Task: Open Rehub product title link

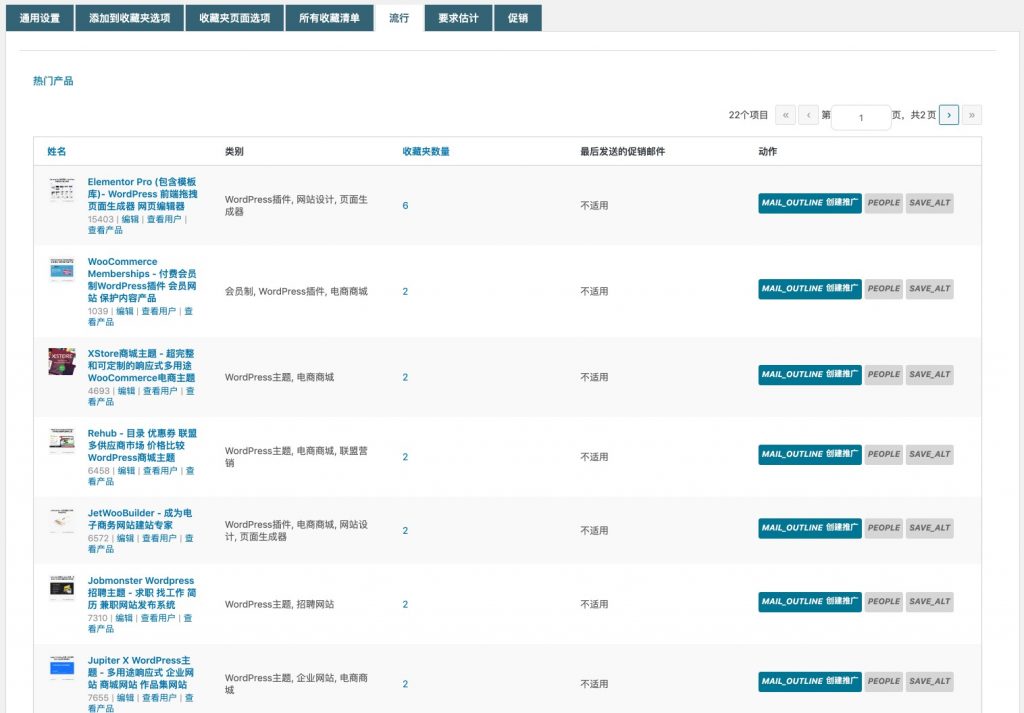Action: pos(142,445)
